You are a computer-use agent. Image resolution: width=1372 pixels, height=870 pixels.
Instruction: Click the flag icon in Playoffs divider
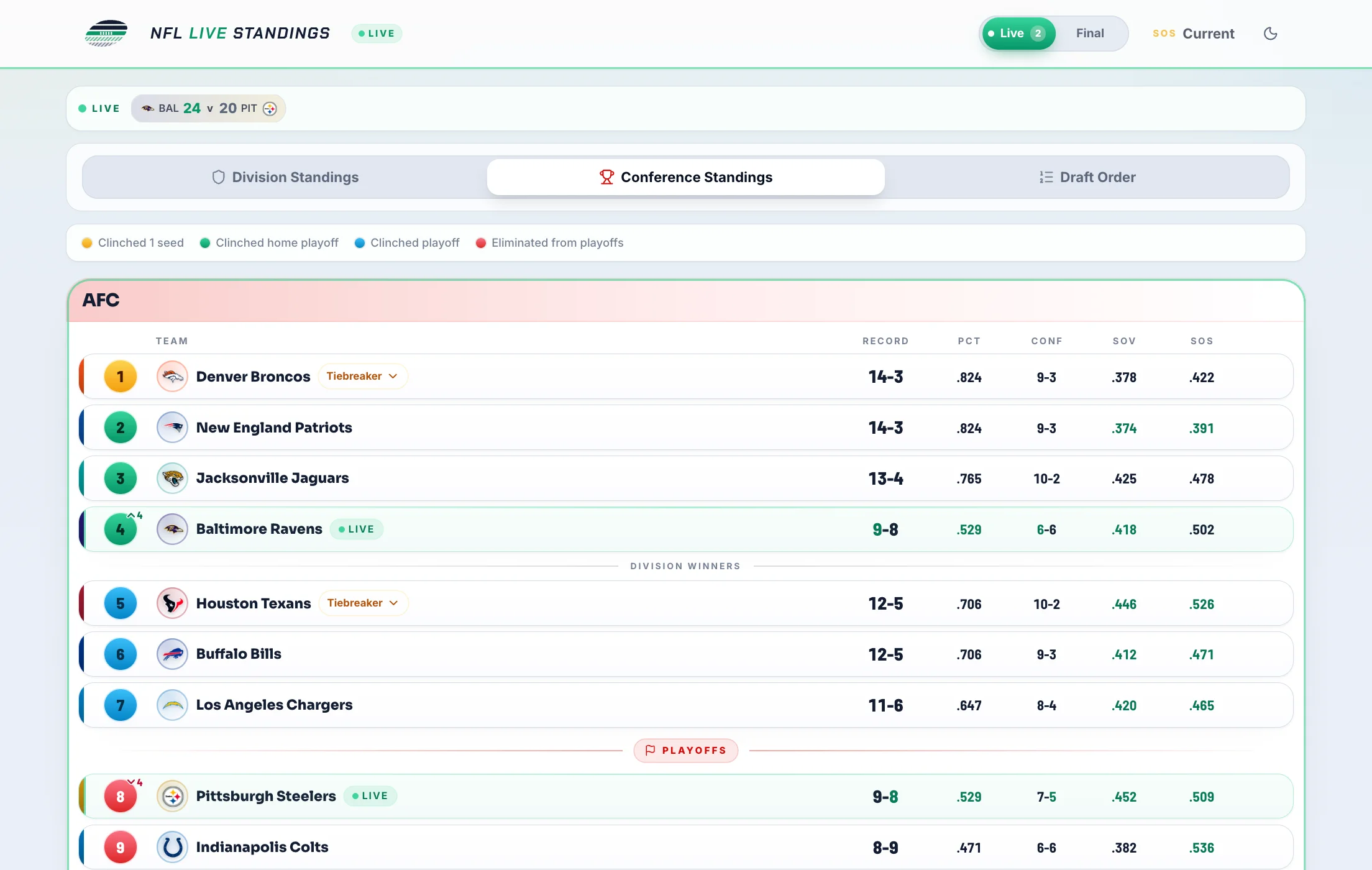point(650,750)
